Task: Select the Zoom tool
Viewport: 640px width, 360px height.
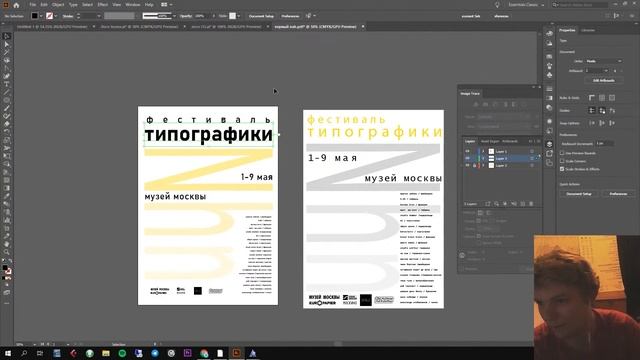Action: [x=7, y=252]
